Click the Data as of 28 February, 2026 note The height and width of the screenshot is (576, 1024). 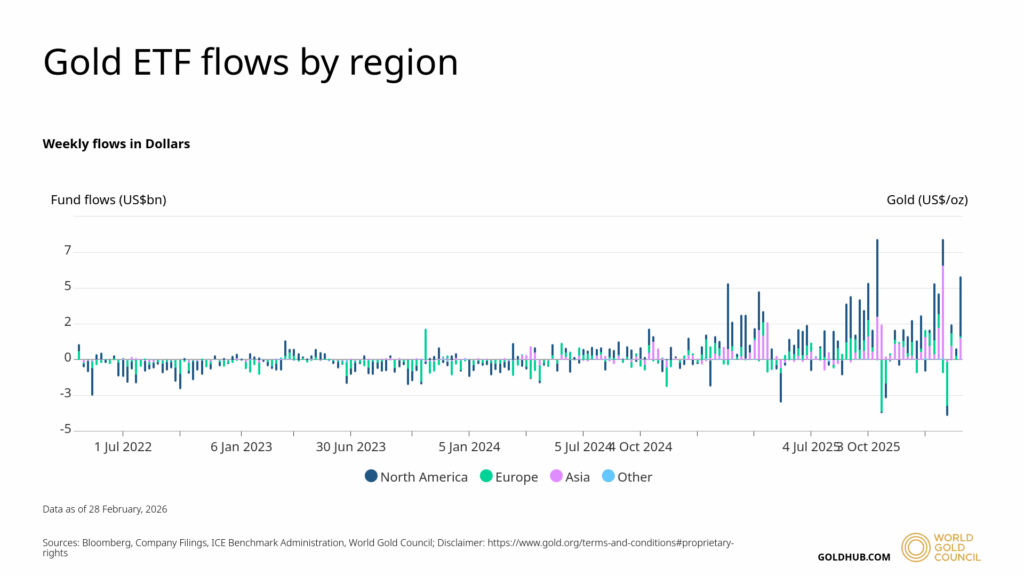pyautogui.click(x=105, y=509)
